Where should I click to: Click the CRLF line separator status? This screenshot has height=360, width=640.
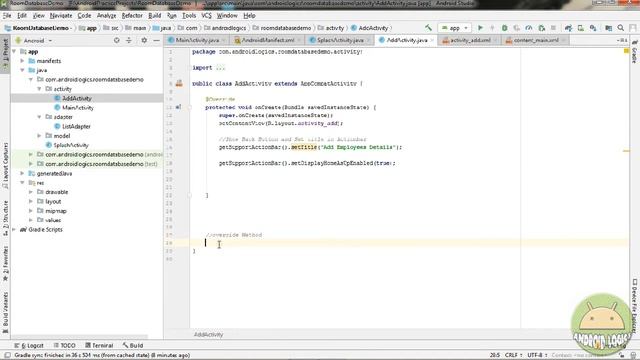513,355
